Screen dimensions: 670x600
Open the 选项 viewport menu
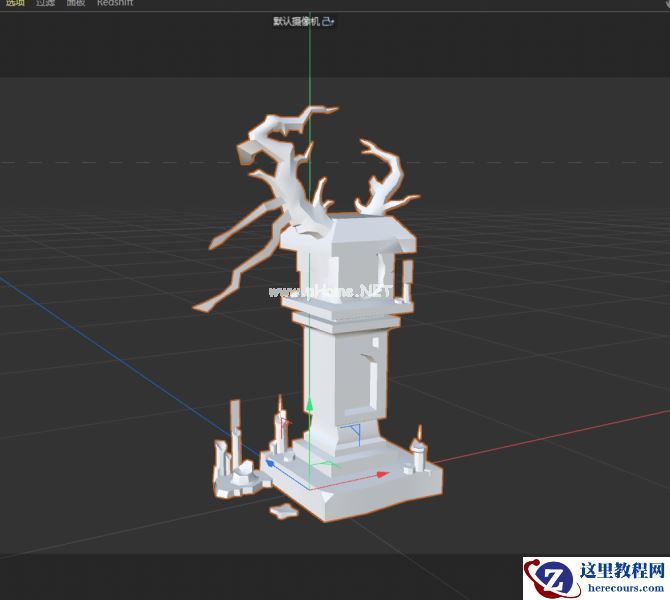pyautogui.click(x=15, y=4)
